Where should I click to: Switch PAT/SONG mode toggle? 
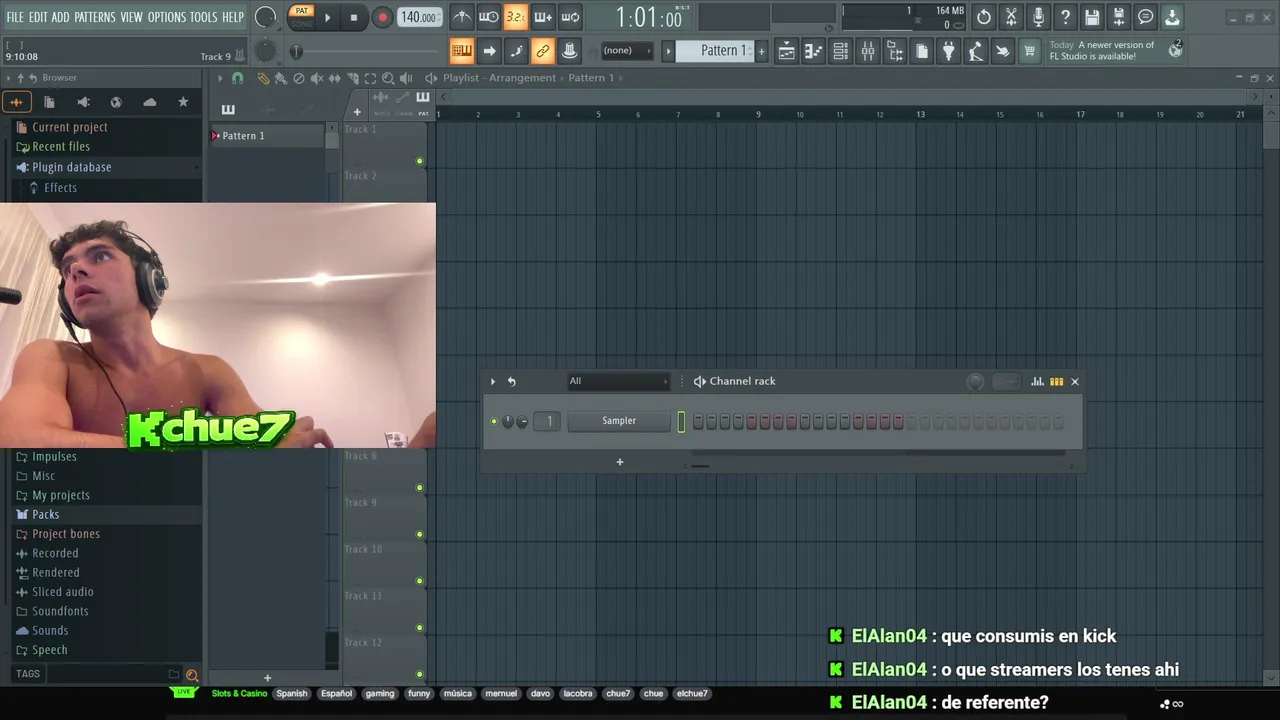tap(301, 16)
